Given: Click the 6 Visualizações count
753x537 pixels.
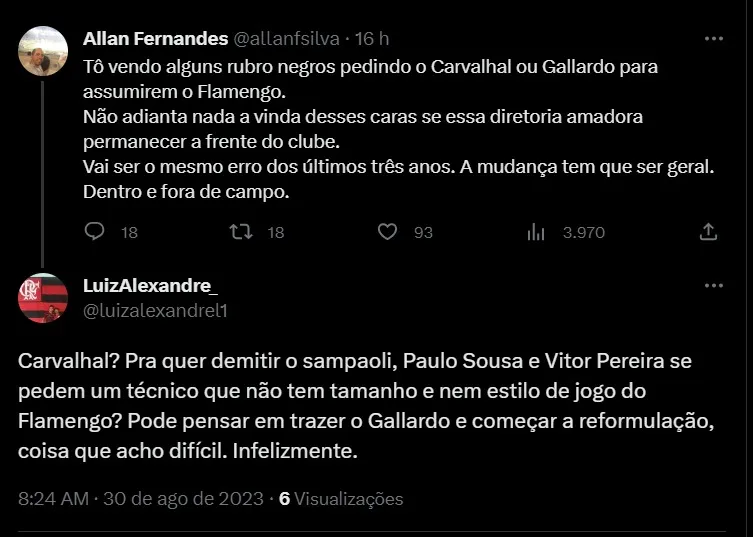Looking at the screenshot, I should click(x=341, y=498).
